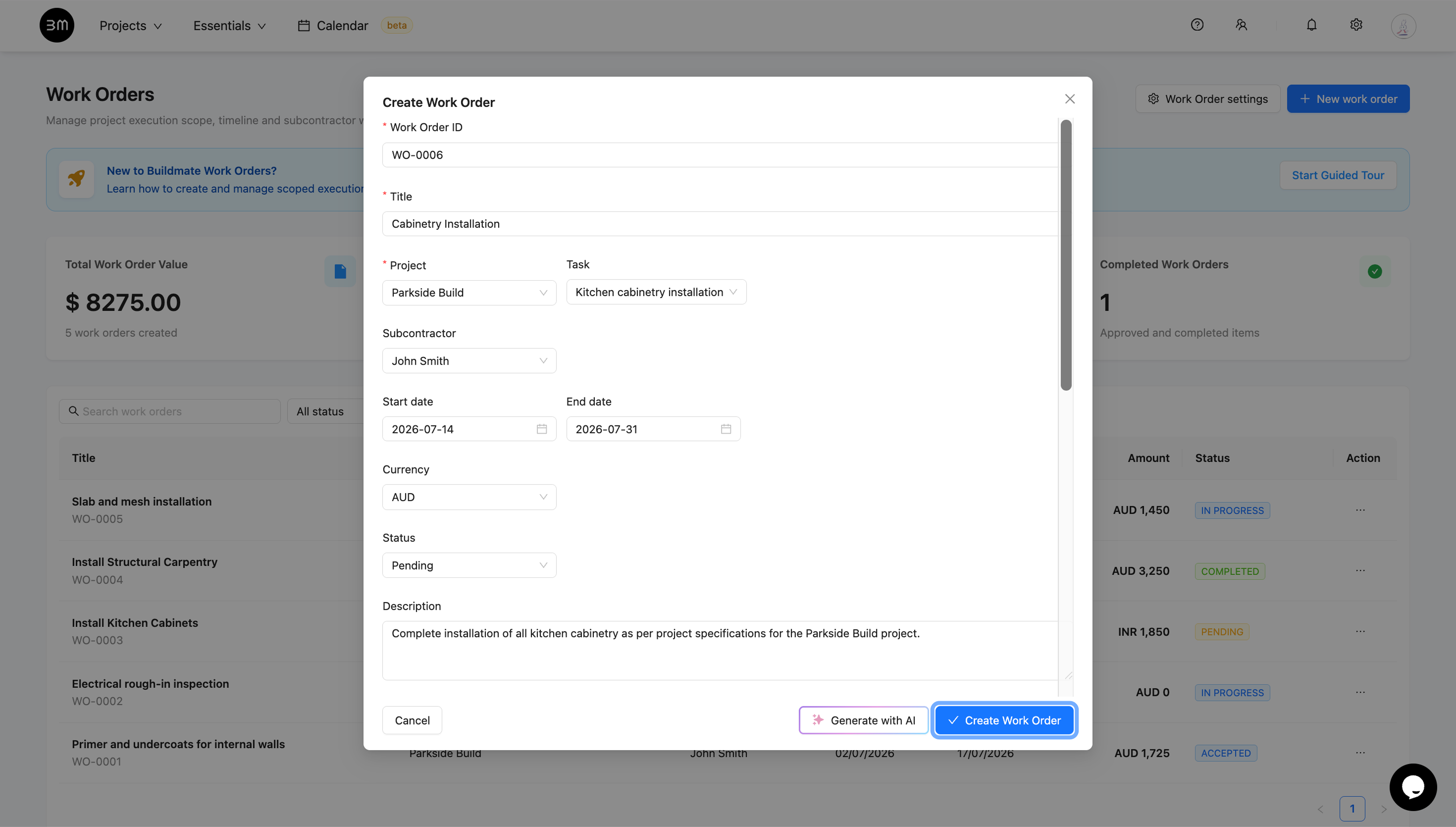The image size is (1456, 827).
Task: Click the Amount column header
Action: coord(1148,458)
